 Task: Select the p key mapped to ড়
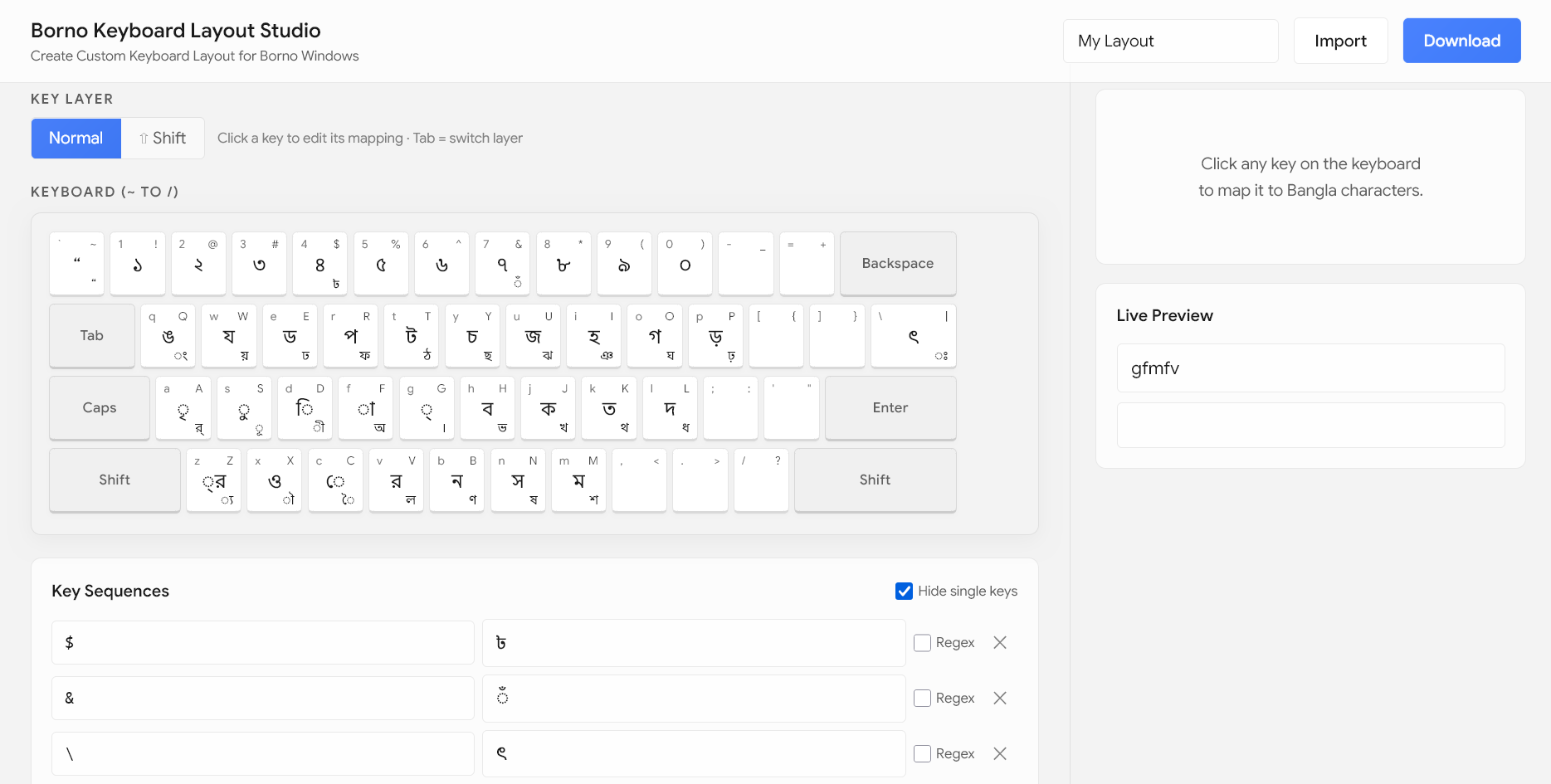coord(716,336)
